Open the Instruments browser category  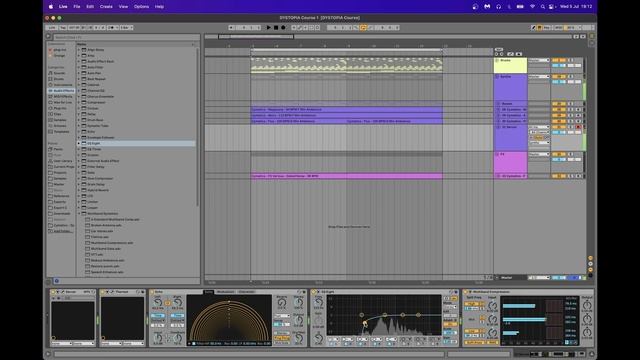tap(62, 85)
